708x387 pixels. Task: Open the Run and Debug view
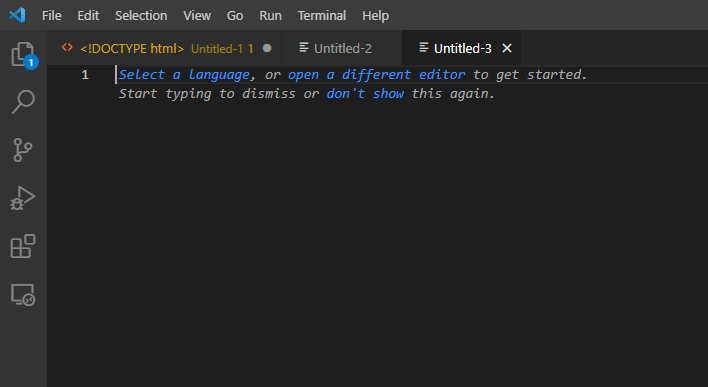pos(23,198)
